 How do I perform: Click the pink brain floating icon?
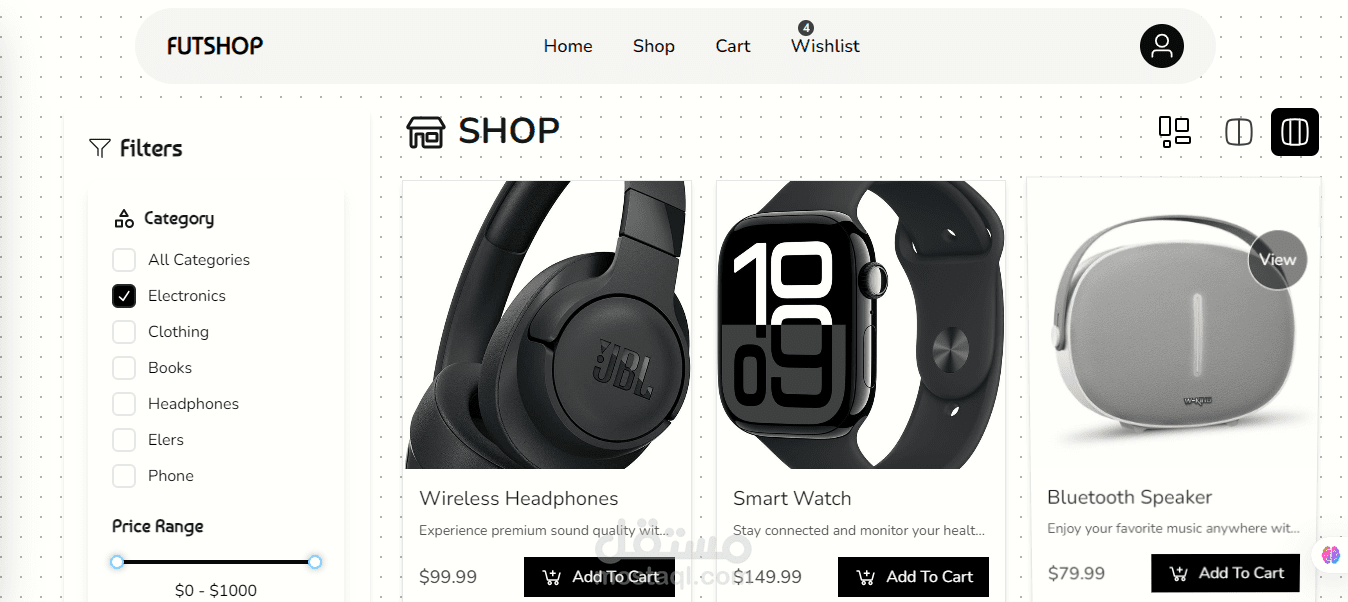point(1330,554)
